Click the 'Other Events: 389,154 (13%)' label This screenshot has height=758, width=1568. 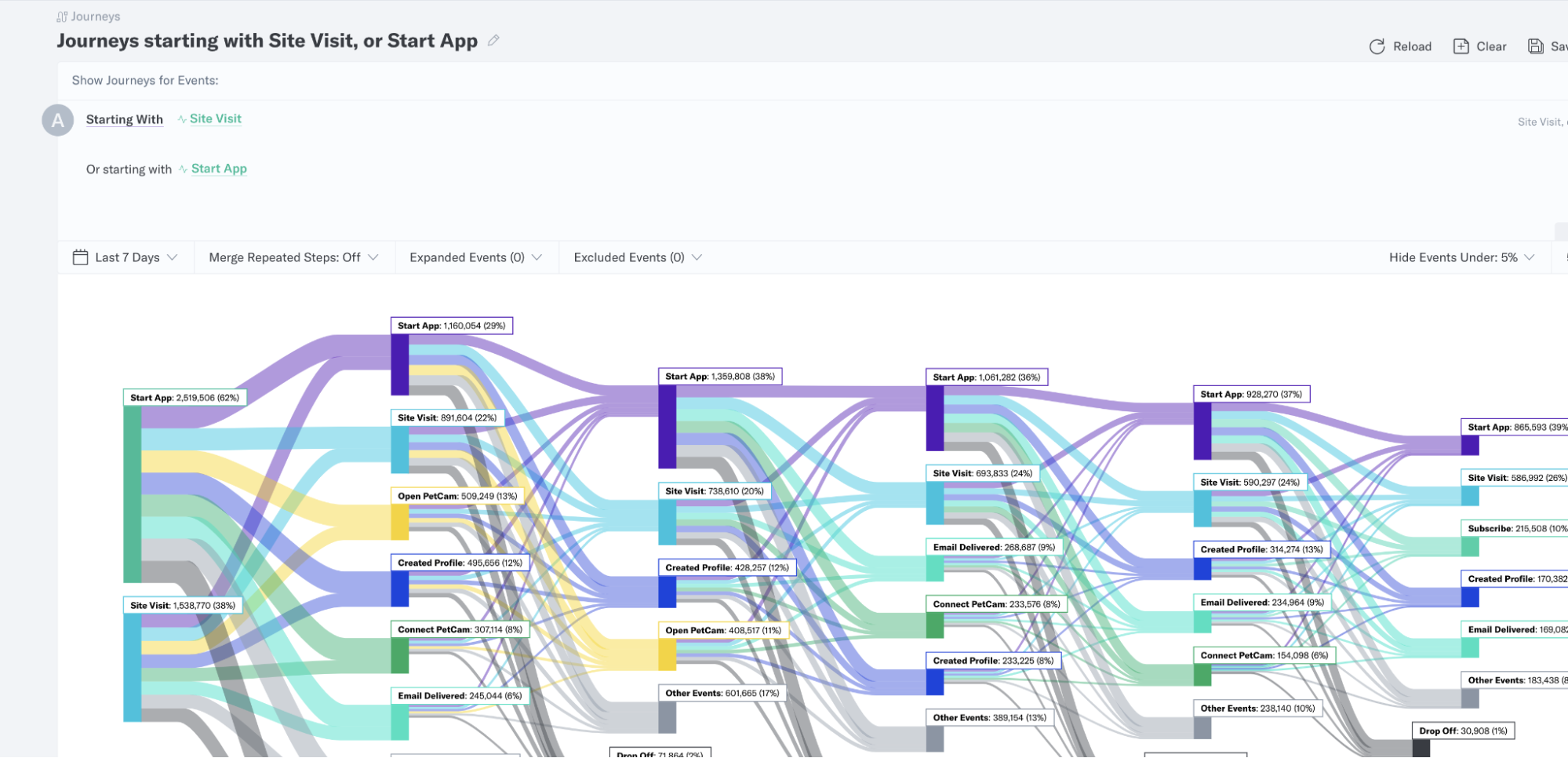[990, 718]
